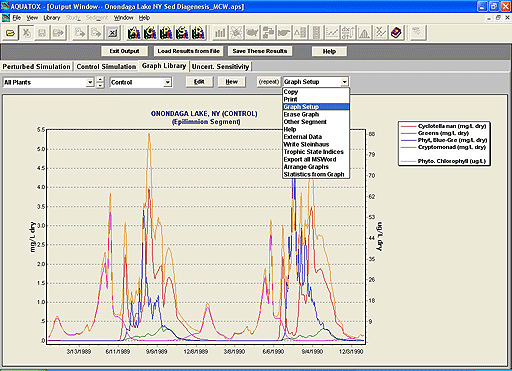This screenshot has height=371, width=512.
Task: Choose Erase Graph from the list
Action: pyautogui.click(x=316, y=114)
